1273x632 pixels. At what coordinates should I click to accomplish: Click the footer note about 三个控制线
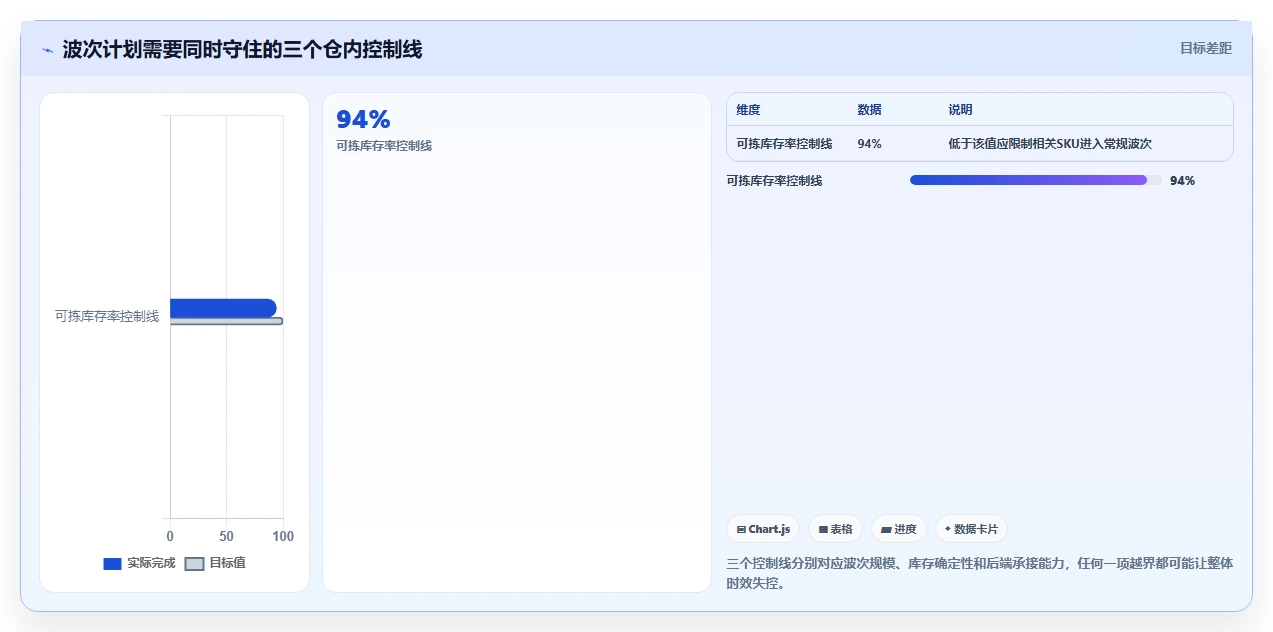[979, 573]
